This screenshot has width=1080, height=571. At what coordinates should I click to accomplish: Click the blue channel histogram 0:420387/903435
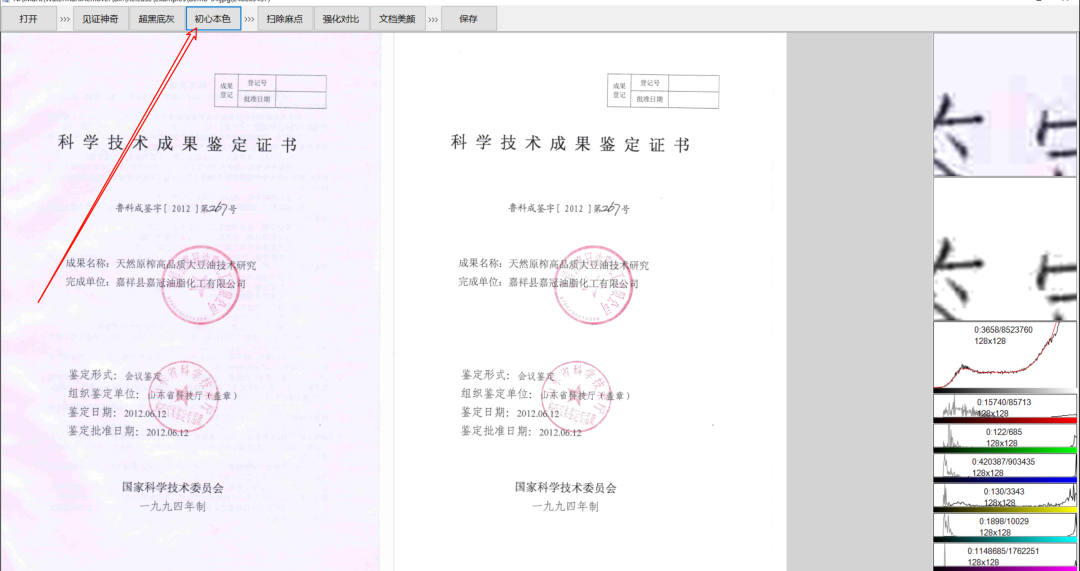[1005, 468]
